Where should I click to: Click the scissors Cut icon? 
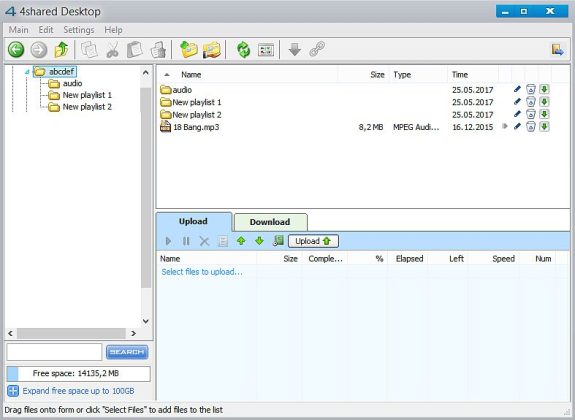point(113,50)
